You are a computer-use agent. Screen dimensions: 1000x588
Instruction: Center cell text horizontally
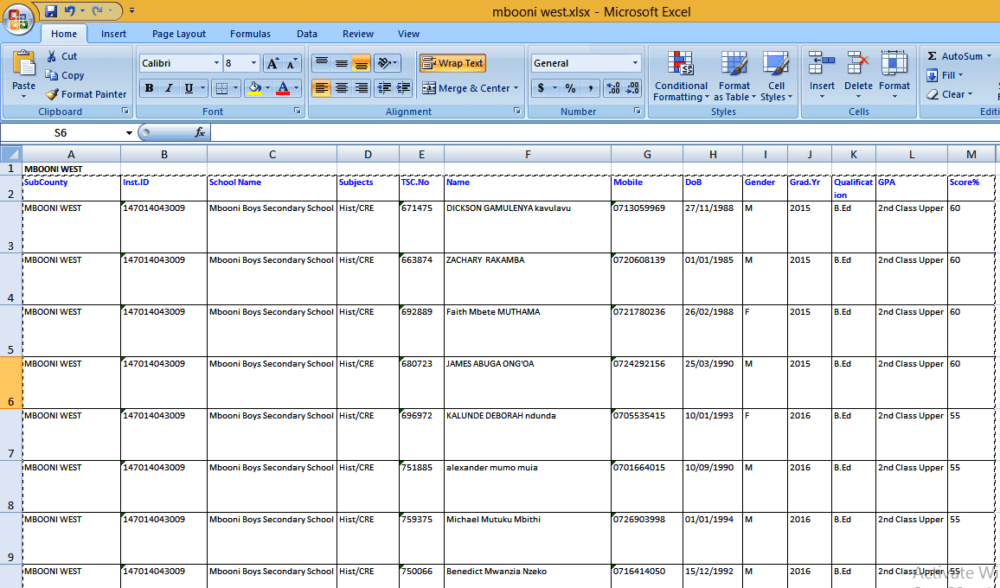point(341,88)
